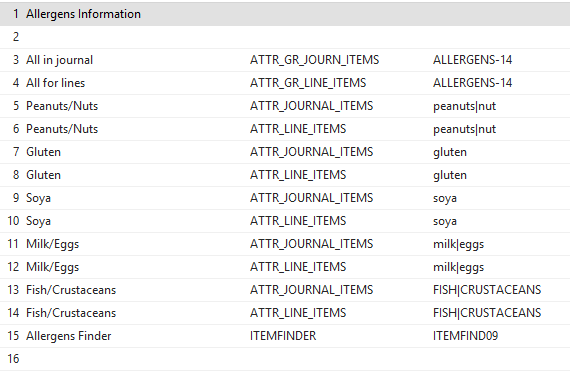The height and width of the screenshot is (373, 570).
Task: Click ATTR_LINE_ITEMS in Soya row 10
Action: pos(298,221)
